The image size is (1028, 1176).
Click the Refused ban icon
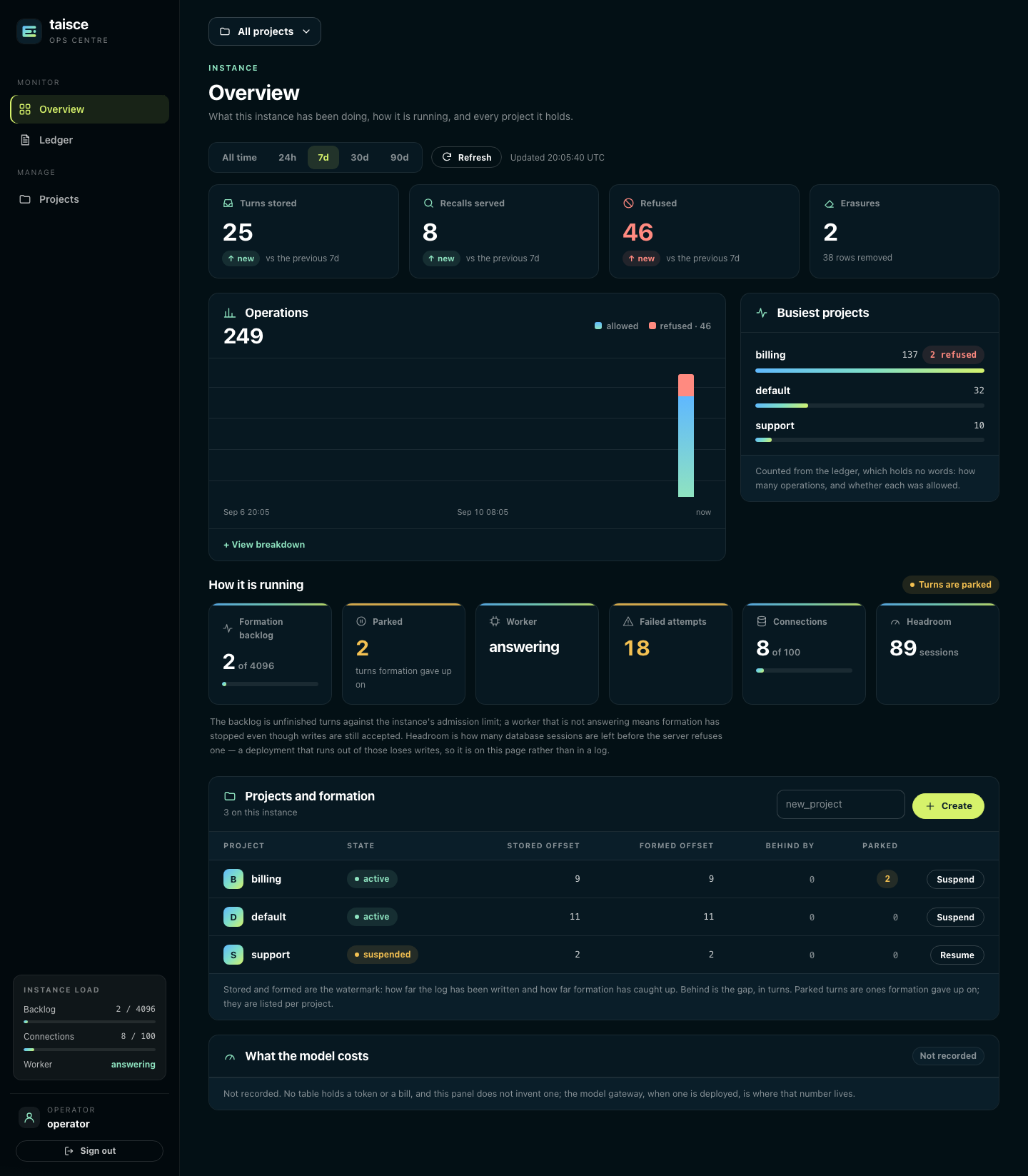tap(629, 203)
